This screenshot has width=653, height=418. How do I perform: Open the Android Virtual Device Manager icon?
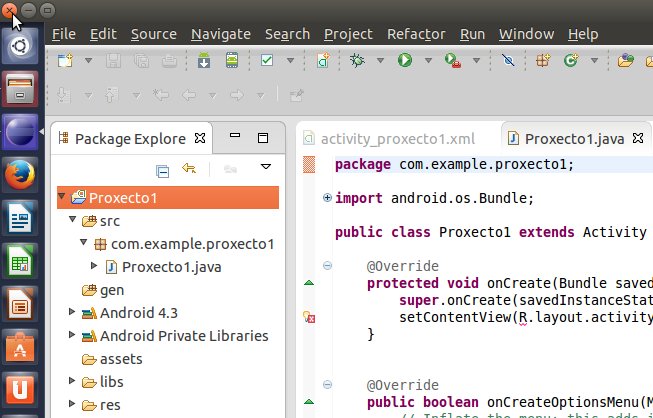(232, 61)
